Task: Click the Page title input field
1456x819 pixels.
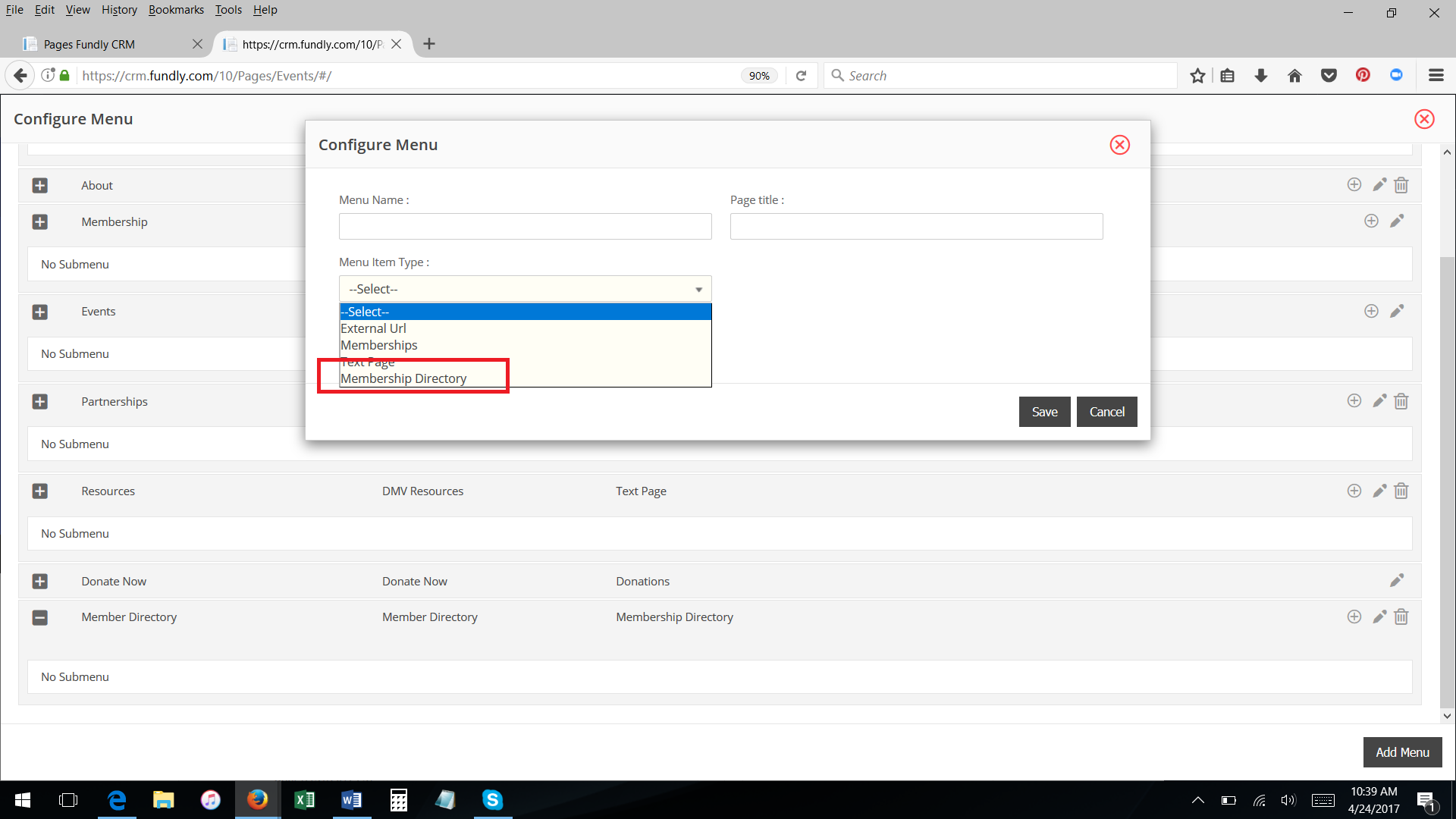Action: pyautogui.click(x=916, y=226)
